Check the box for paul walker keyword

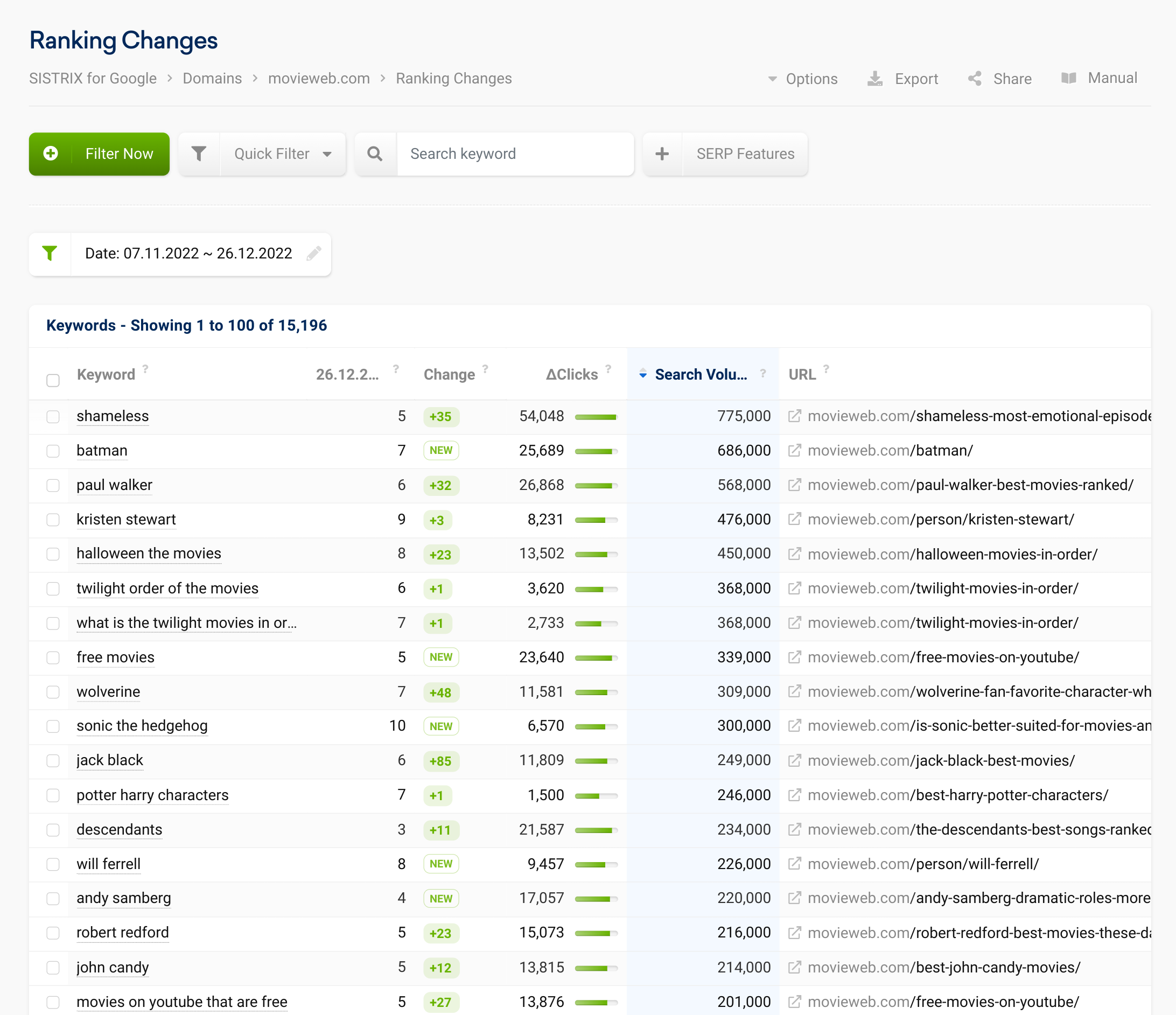[x=53, y=485]
